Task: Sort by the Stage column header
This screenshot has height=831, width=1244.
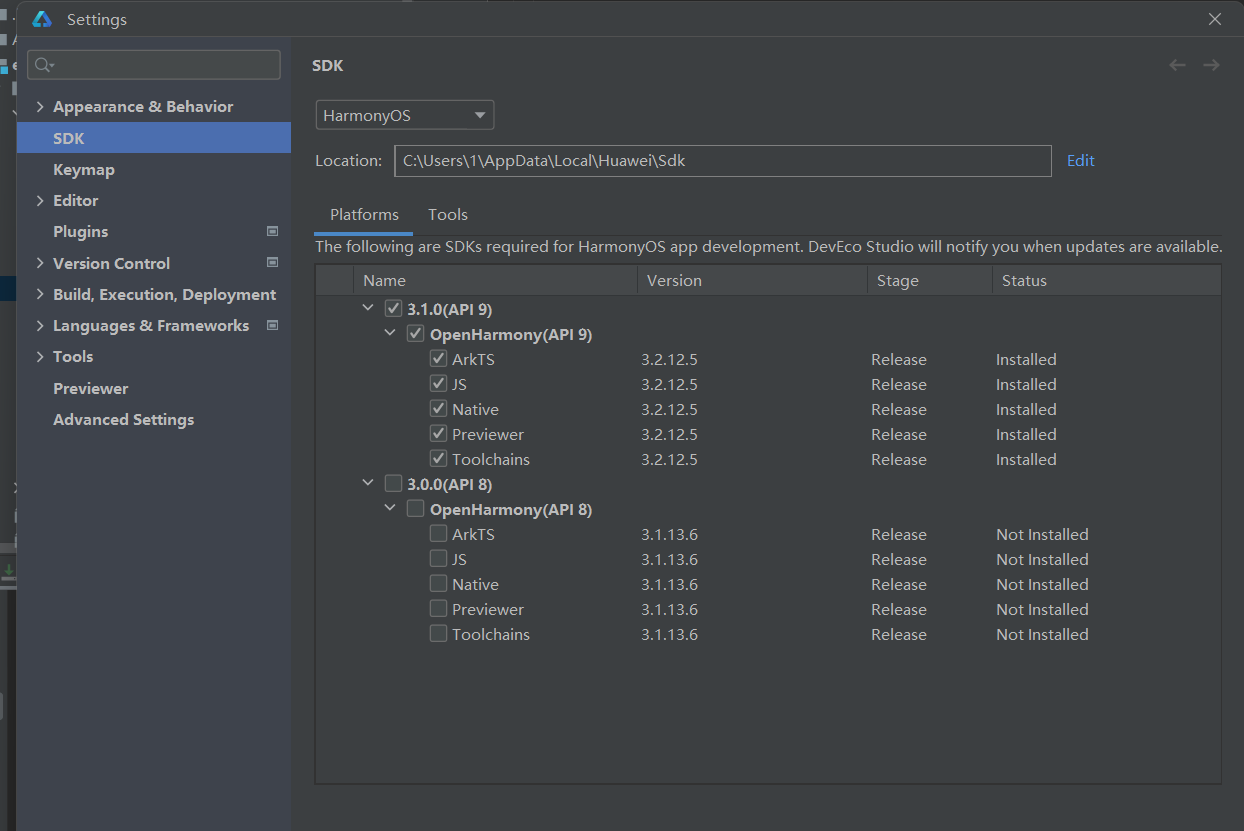Action: (930, 280)
